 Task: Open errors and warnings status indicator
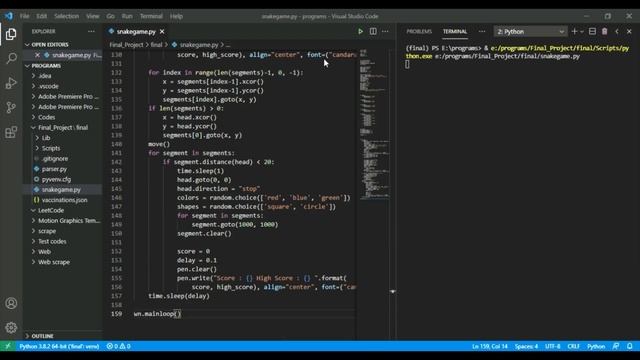[x=119, y=346]
